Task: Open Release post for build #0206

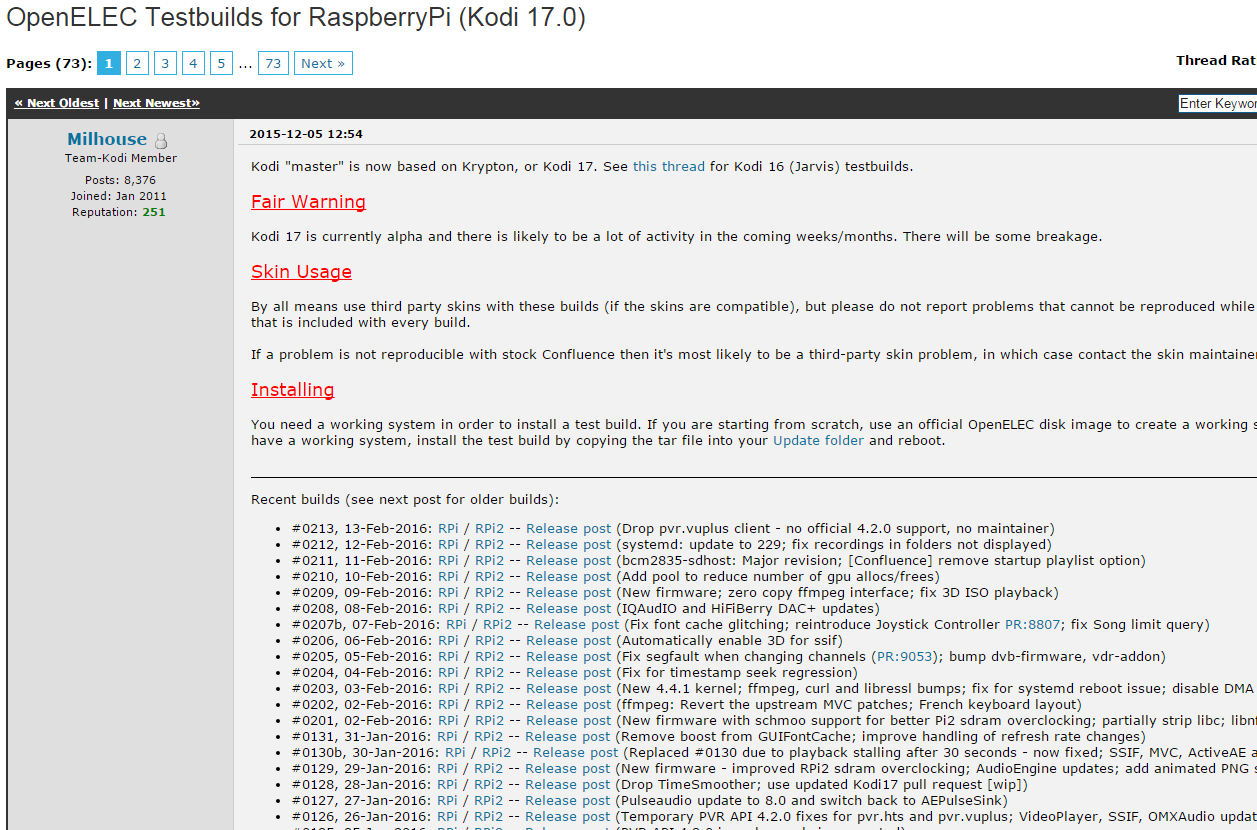Action: point(568,640)
